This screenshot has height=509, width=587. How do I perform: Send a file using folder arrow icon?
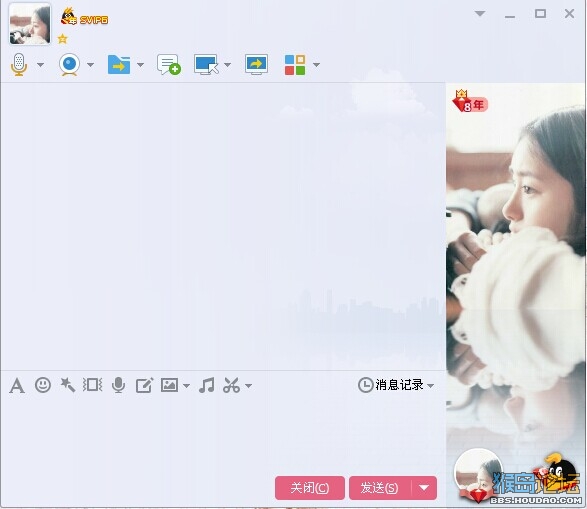119,65
